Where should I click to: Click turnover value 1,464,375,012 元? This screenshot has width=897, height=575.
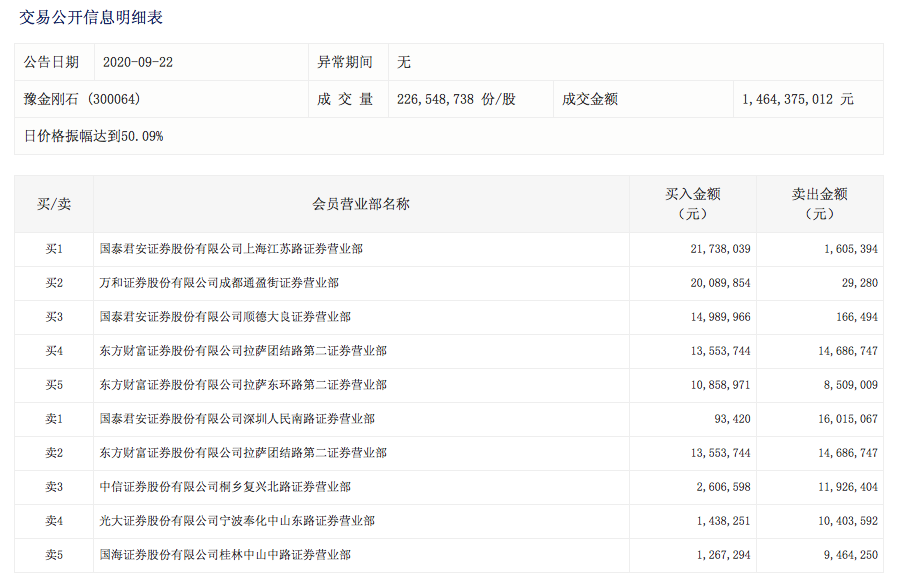(798, 100)
